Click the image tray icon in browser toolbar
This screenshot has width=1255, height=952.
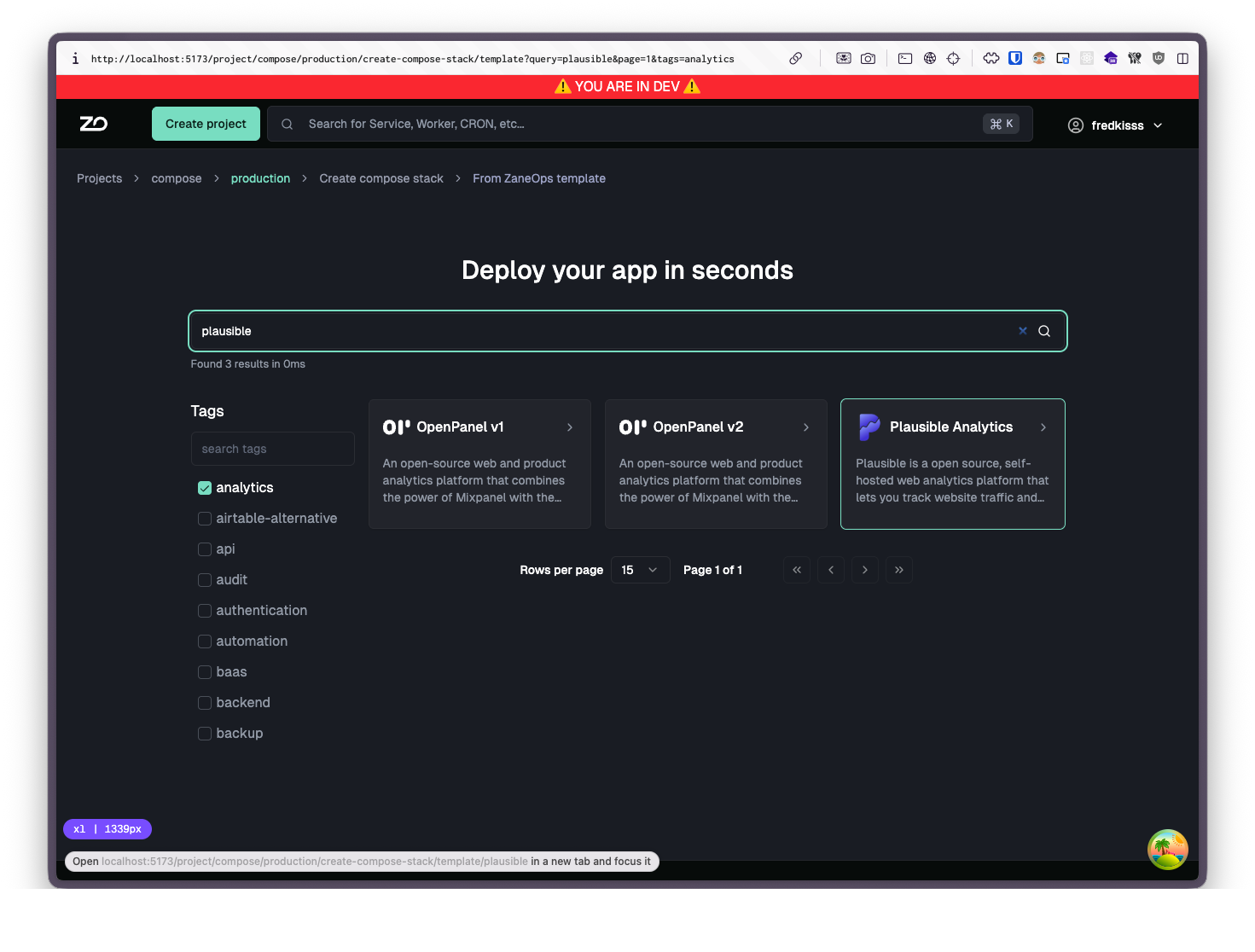click(x=844, y=59)
